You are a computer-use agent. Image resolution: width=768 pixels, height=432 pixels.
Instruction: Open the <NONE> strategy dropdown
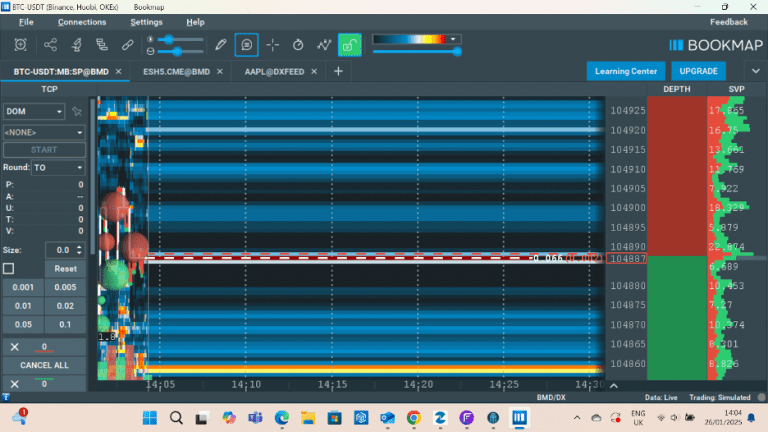44,132
